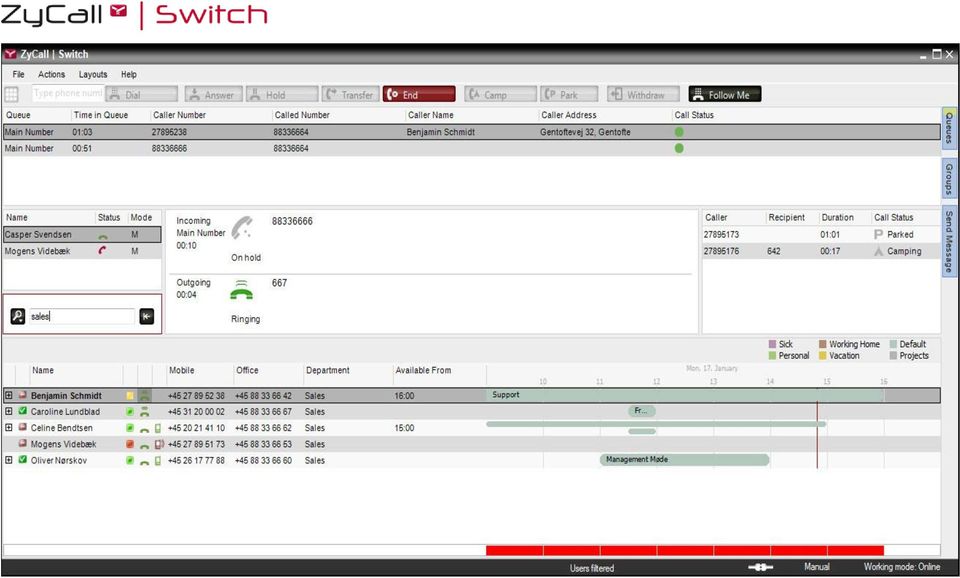This screenshot has height=578, width=960.
Task: Open the File menu
Action: coord(18,74)
